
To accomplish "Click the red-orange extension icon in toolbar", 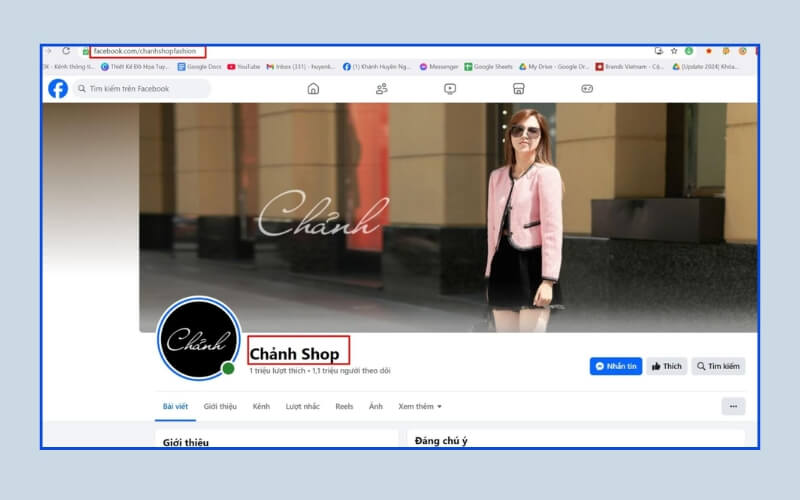I will (x=708, y=51).
